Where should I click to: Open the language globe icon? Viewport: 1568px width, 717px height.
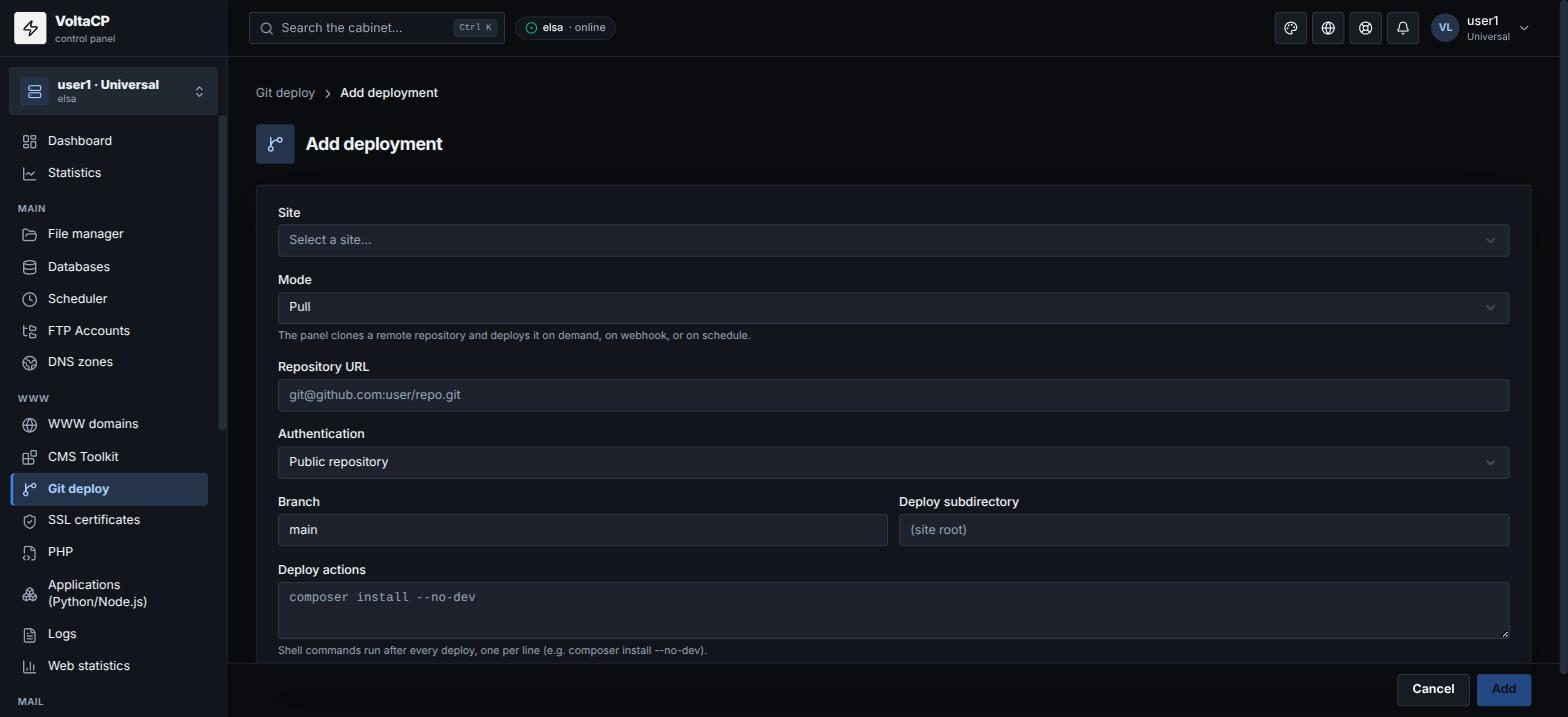tap(1328, 28)
